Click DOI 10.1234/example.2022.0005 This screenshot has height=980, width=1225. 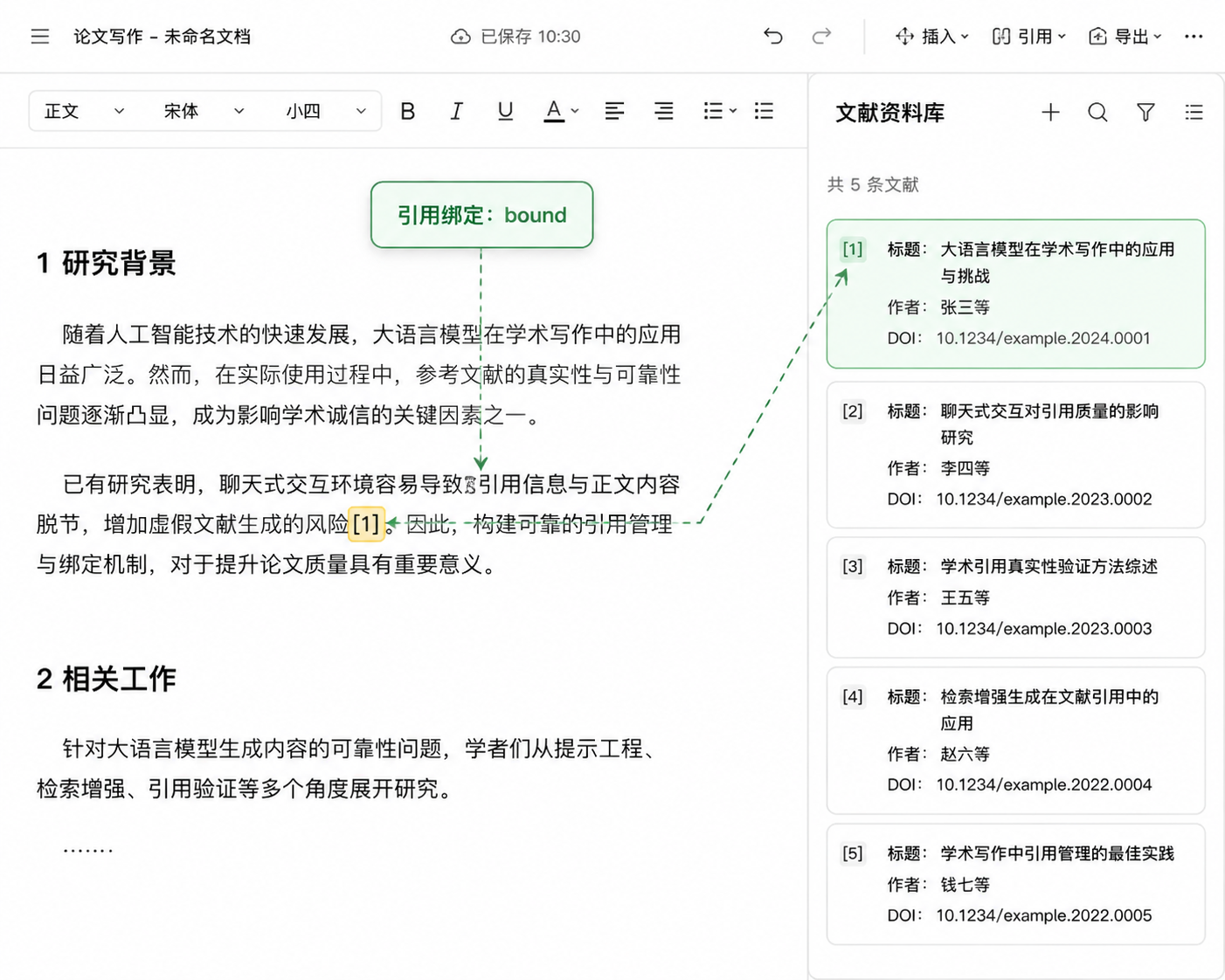pos(1044,915)
